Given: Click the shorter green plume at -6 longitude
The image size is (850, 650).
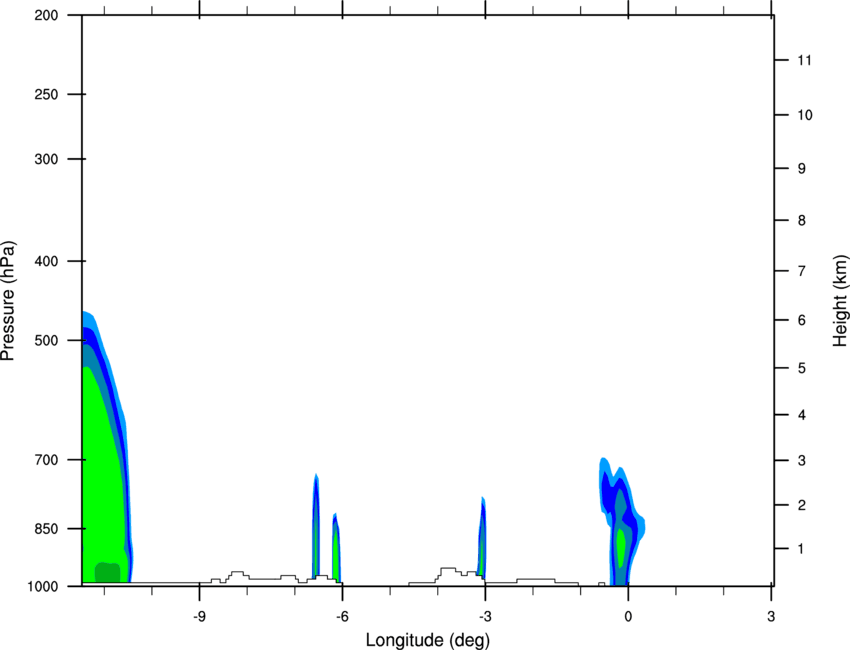Looking at the screenshot, I should point(336,548).
